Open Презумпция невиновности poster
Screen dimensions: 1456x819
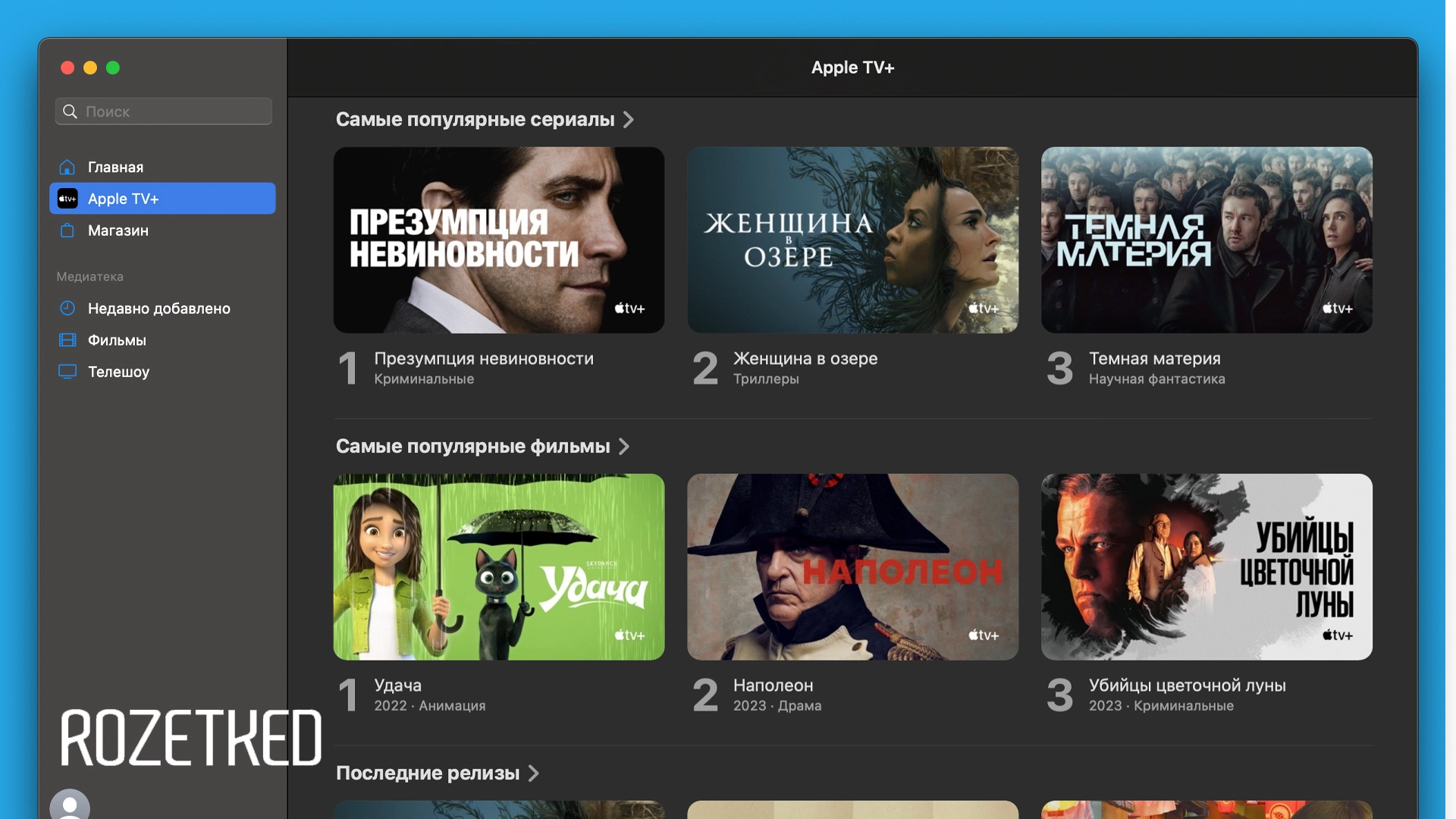click(499, 240)
